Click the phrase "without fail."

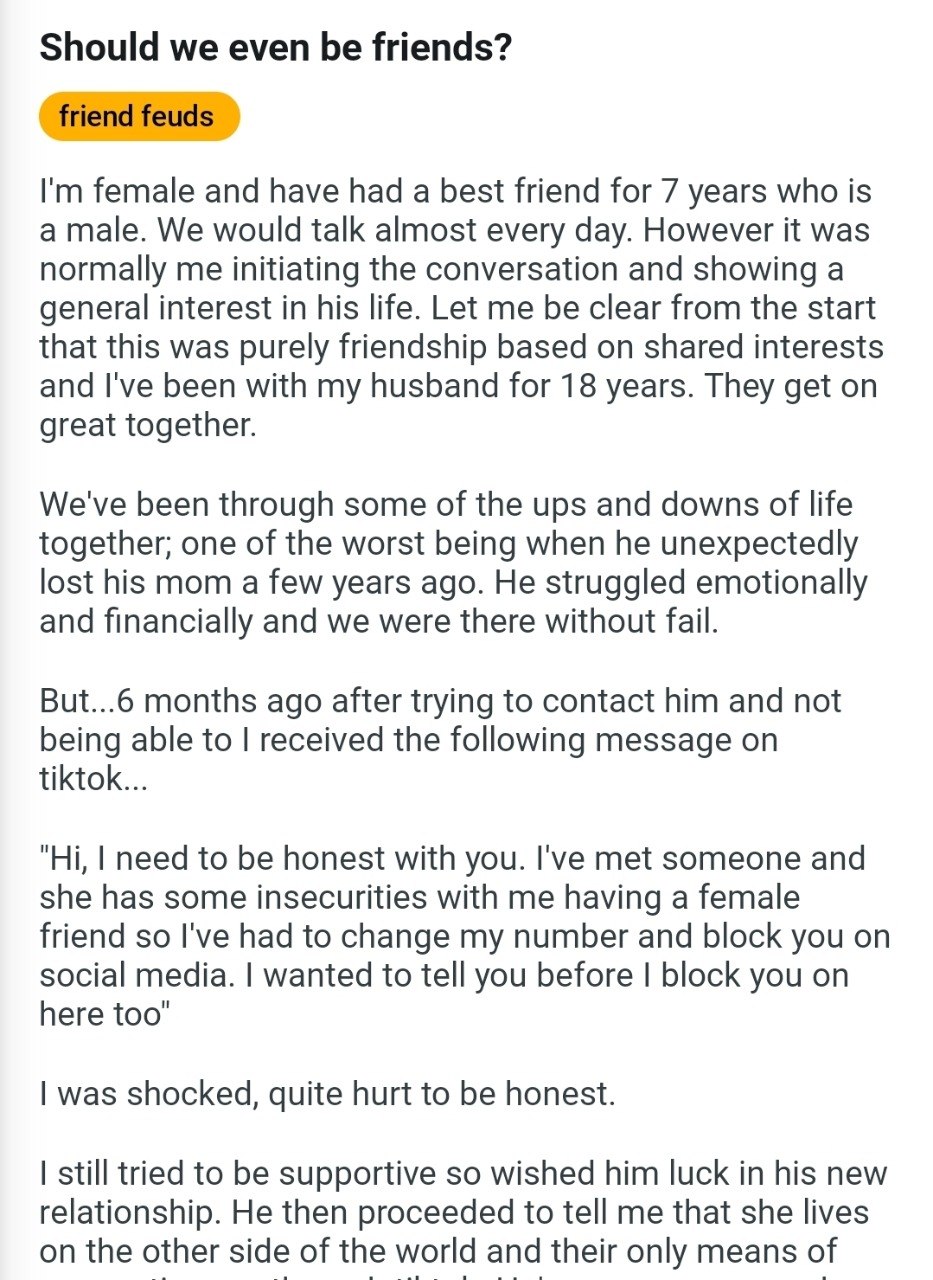[632, 622]
